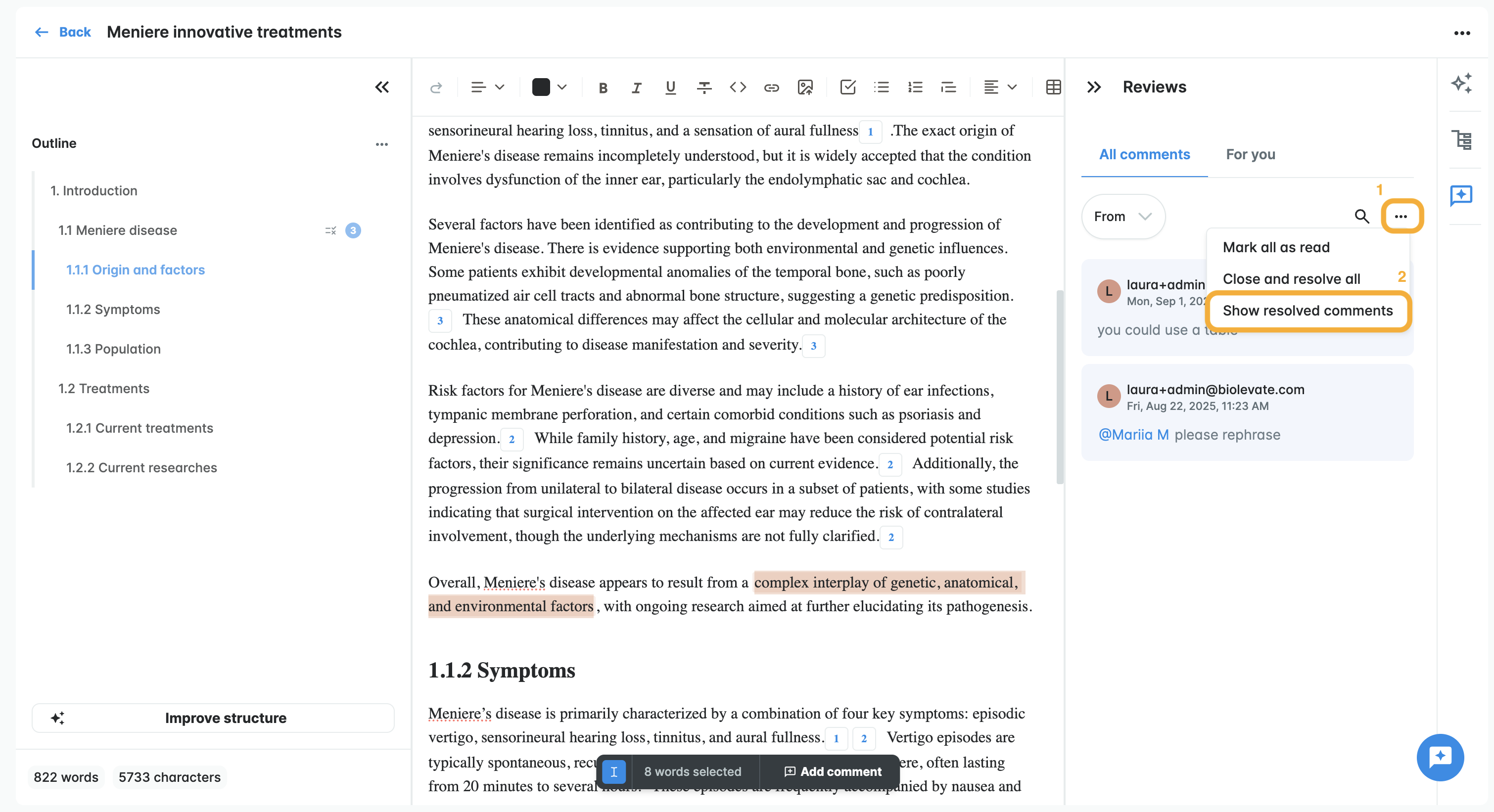
Task: Click the black text color swatch
Action: [x=541, y=88]
